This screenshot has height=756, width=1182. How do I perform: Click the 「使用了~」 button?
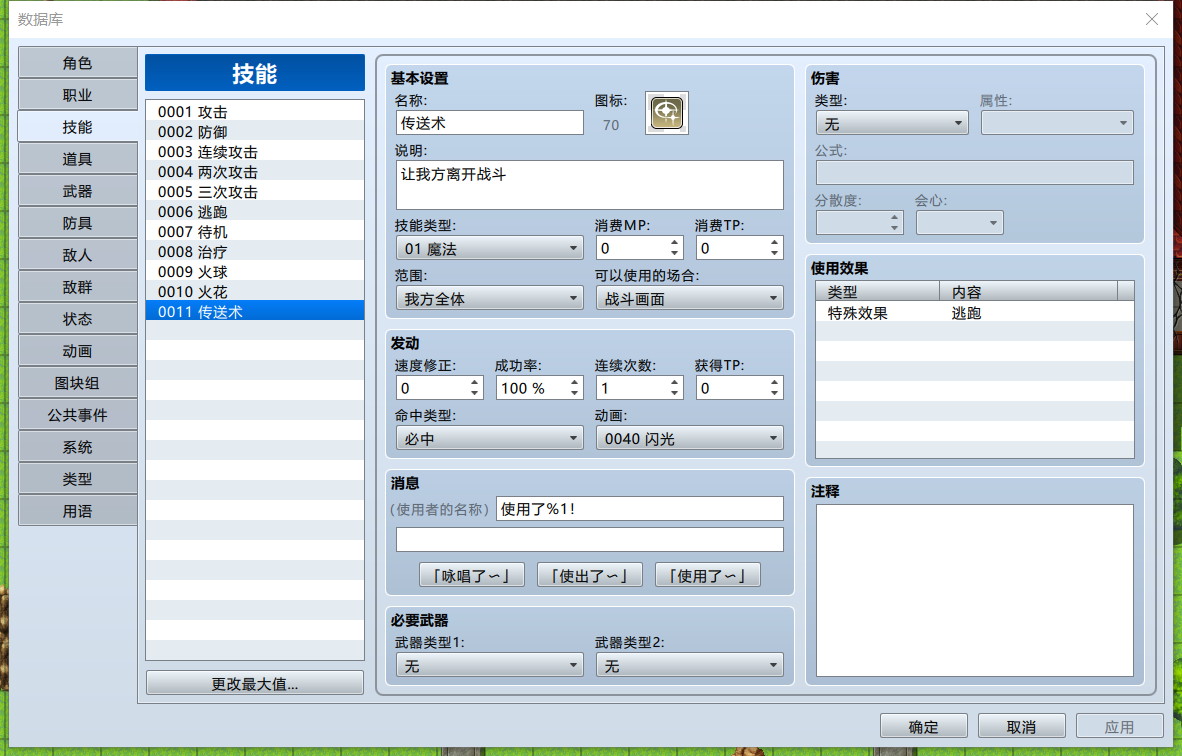pos(708,575)
